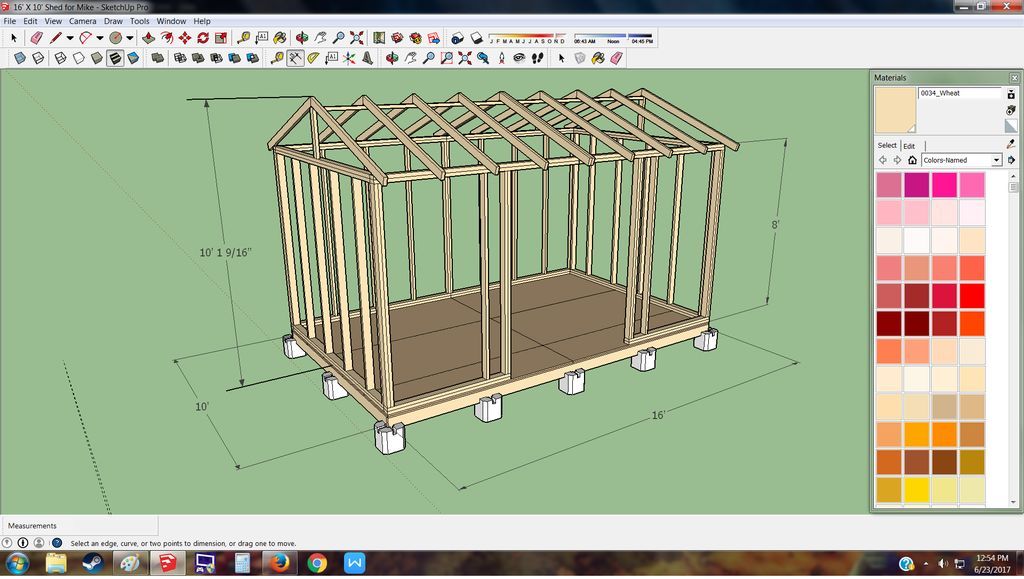The width and height of the screenshot is (1024, 579).
Task: Open the Extension Warehouse icon
Action: click(415, 38)
